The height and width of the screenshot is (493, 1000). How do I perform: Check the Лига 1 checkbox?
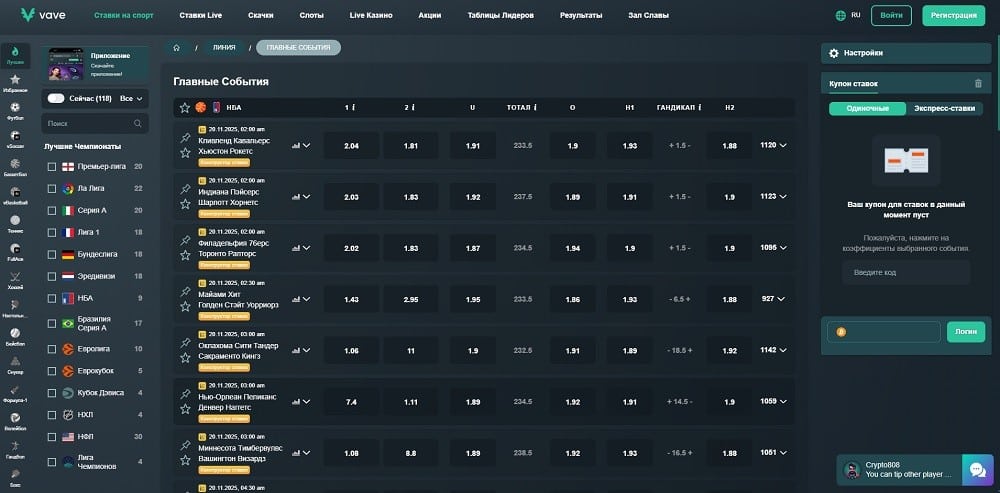52,232
